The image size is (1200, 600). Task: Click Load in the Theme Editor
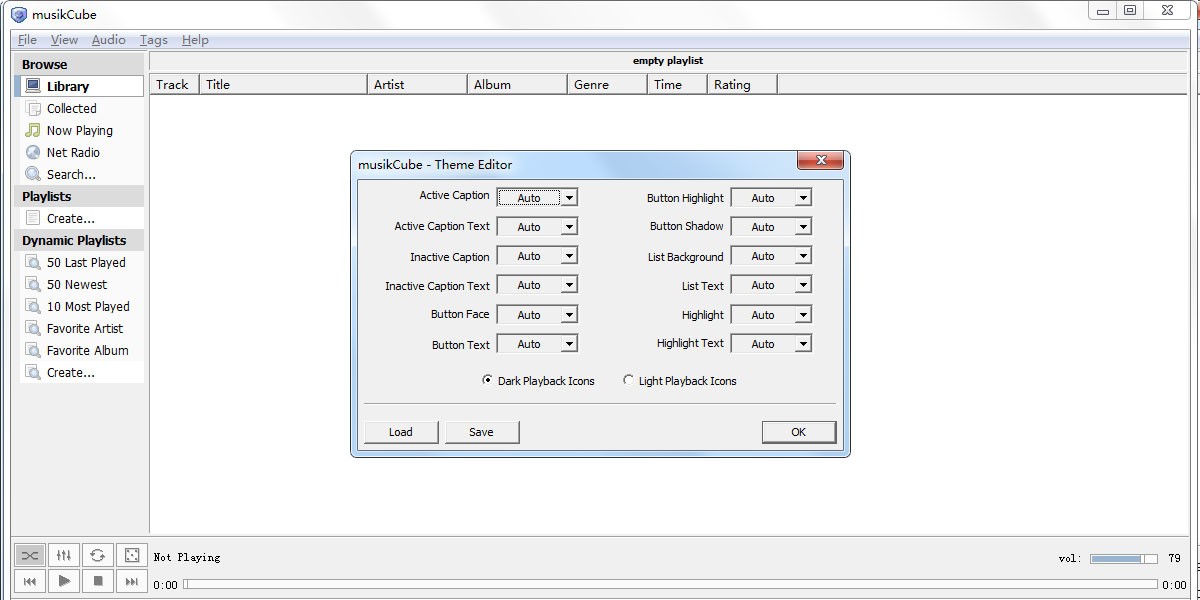click(401, 432)
